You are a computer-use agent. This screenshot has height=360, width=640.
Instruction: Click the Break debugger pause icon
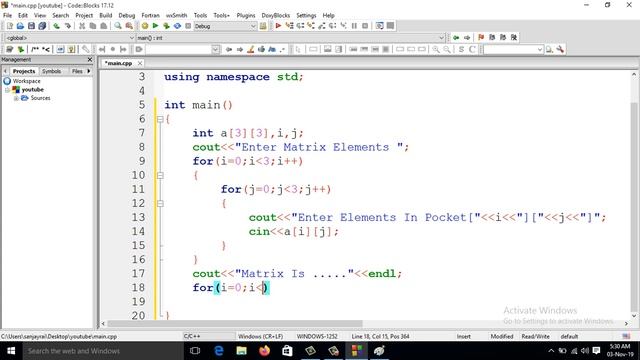point(354,26)
